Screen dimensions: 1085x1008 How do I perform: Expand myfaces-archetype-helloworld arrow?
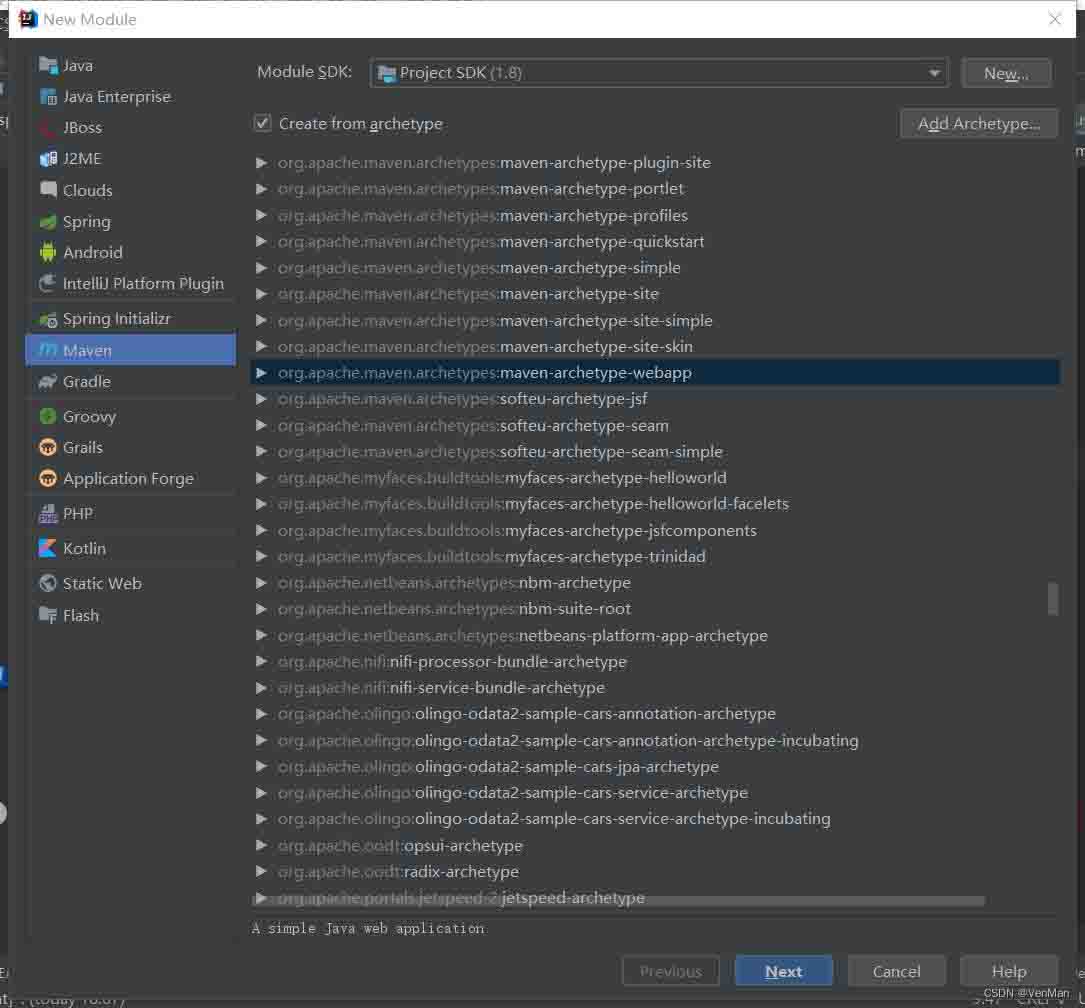tap(261, 478)
